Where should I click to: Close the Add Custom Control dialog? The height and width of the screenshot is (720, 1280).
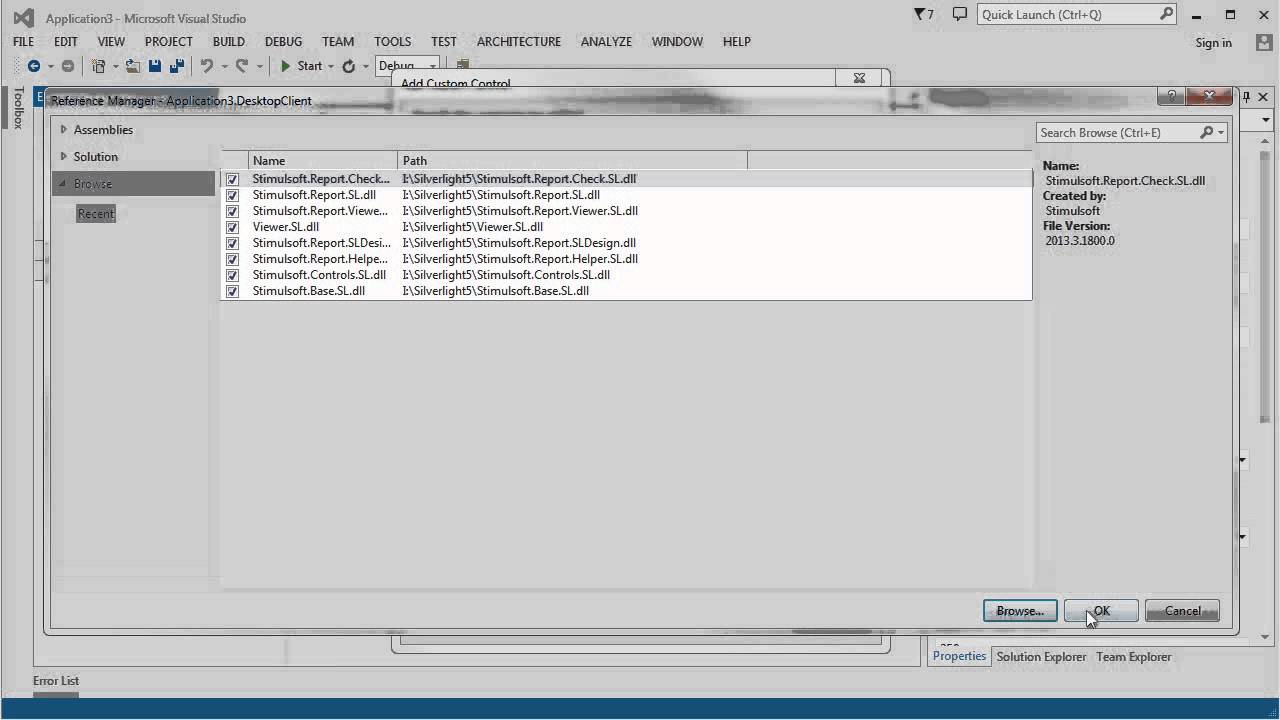point(859,78)
